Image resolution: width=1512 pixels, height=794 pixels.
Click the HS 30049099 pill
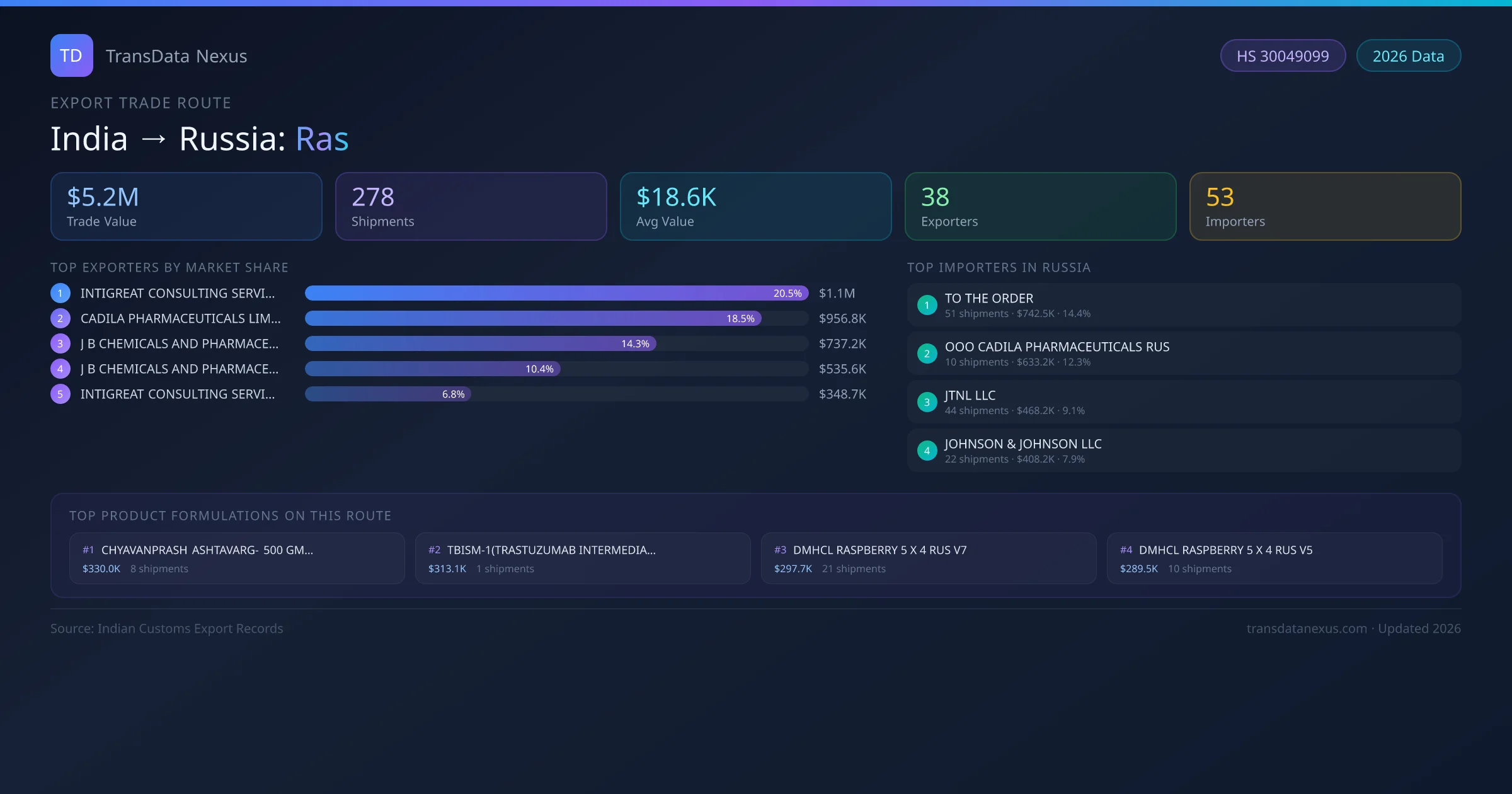[x=1283, y=56]
